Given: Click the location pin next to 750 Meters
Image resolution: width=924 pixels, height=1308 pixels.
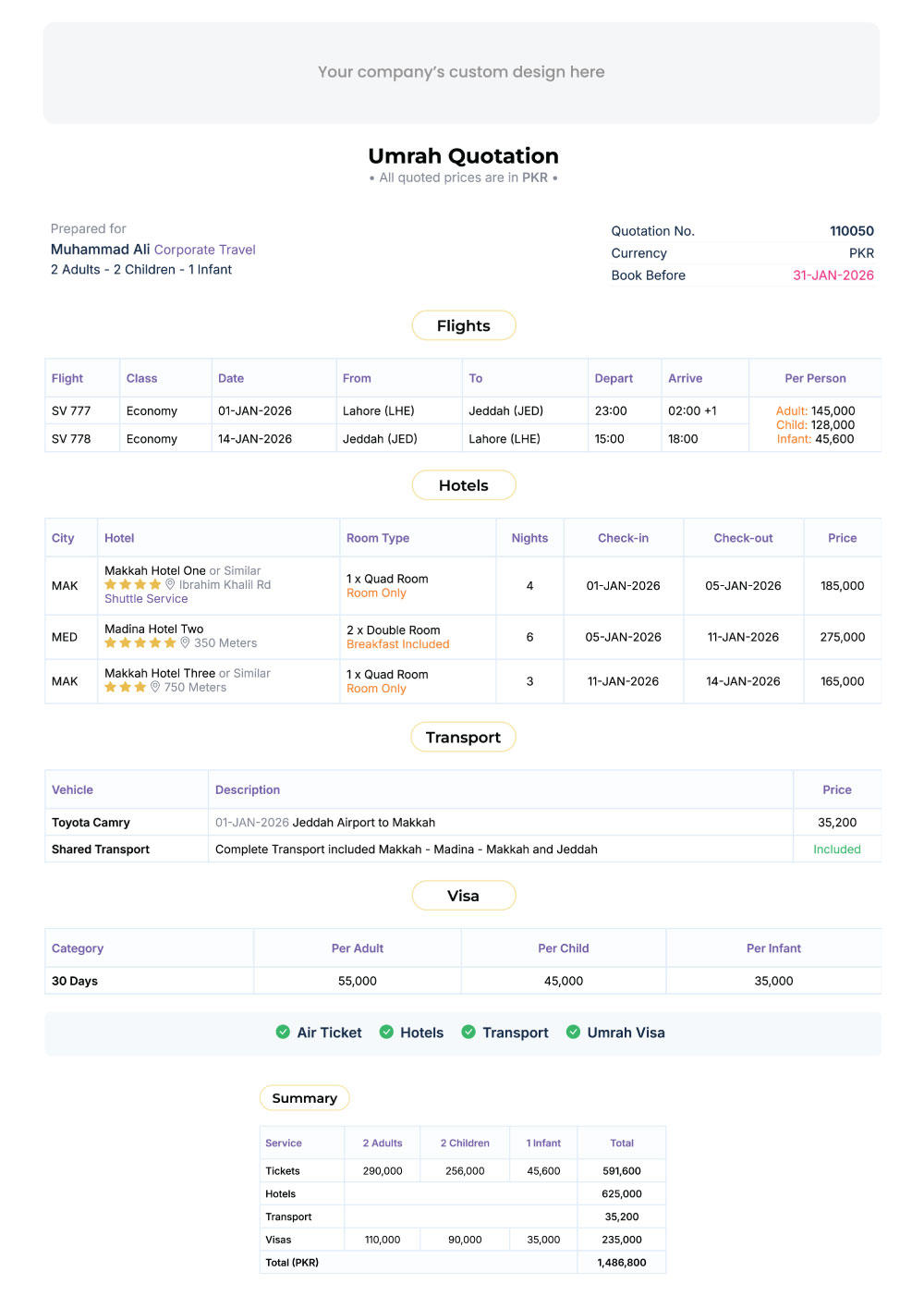Looking at the screenshot, I should click(155, 687).
